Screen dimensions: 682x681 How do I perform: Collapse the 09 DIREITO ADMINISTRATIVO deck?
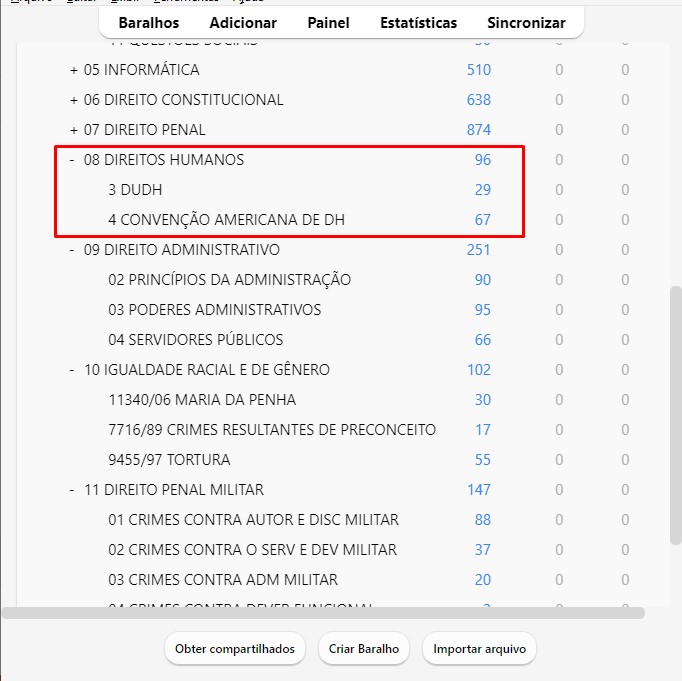[72, 250]
